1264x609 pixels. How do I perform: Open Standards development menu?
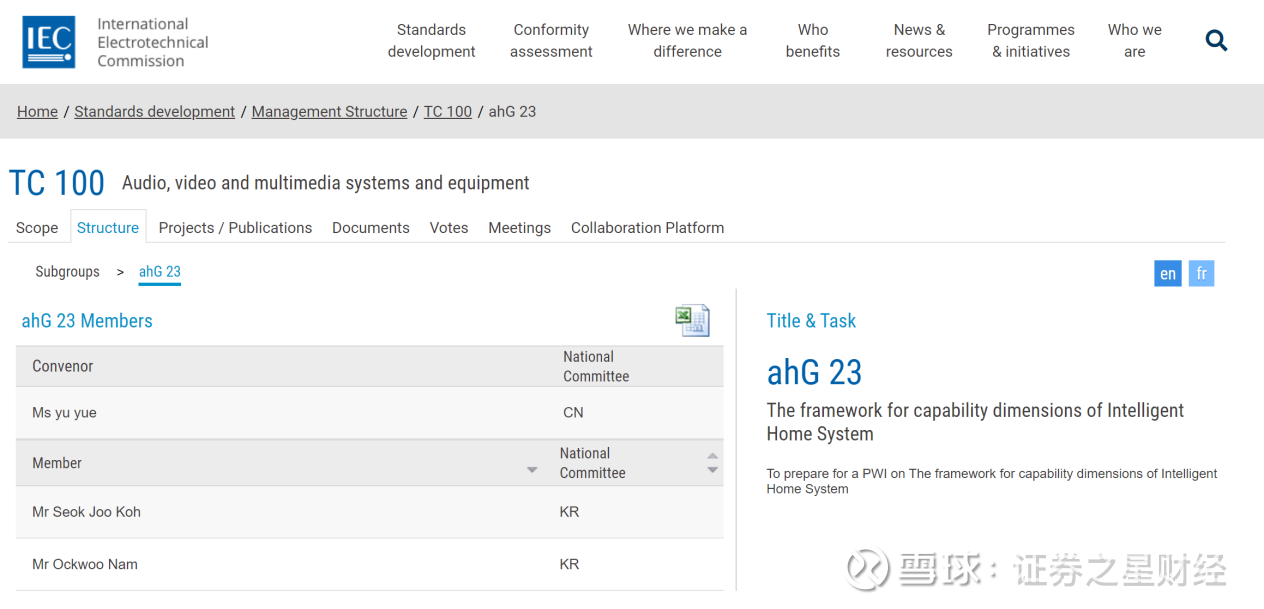coord(431,41)
